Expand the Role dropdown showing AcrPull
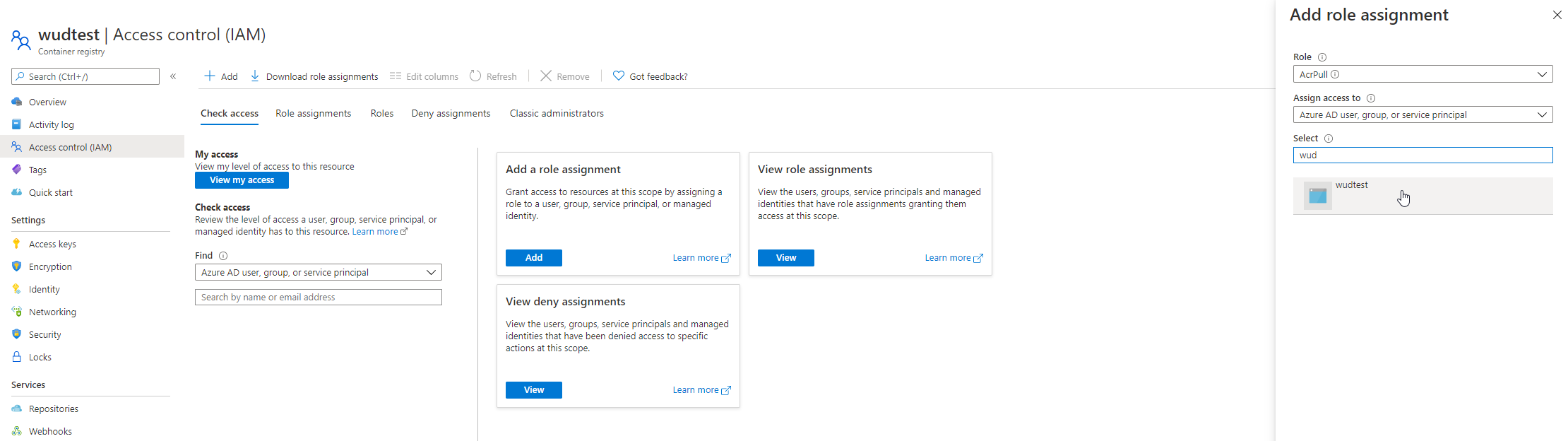The height and width of the screenshot is (441, 1568). tap(1423, 74)
